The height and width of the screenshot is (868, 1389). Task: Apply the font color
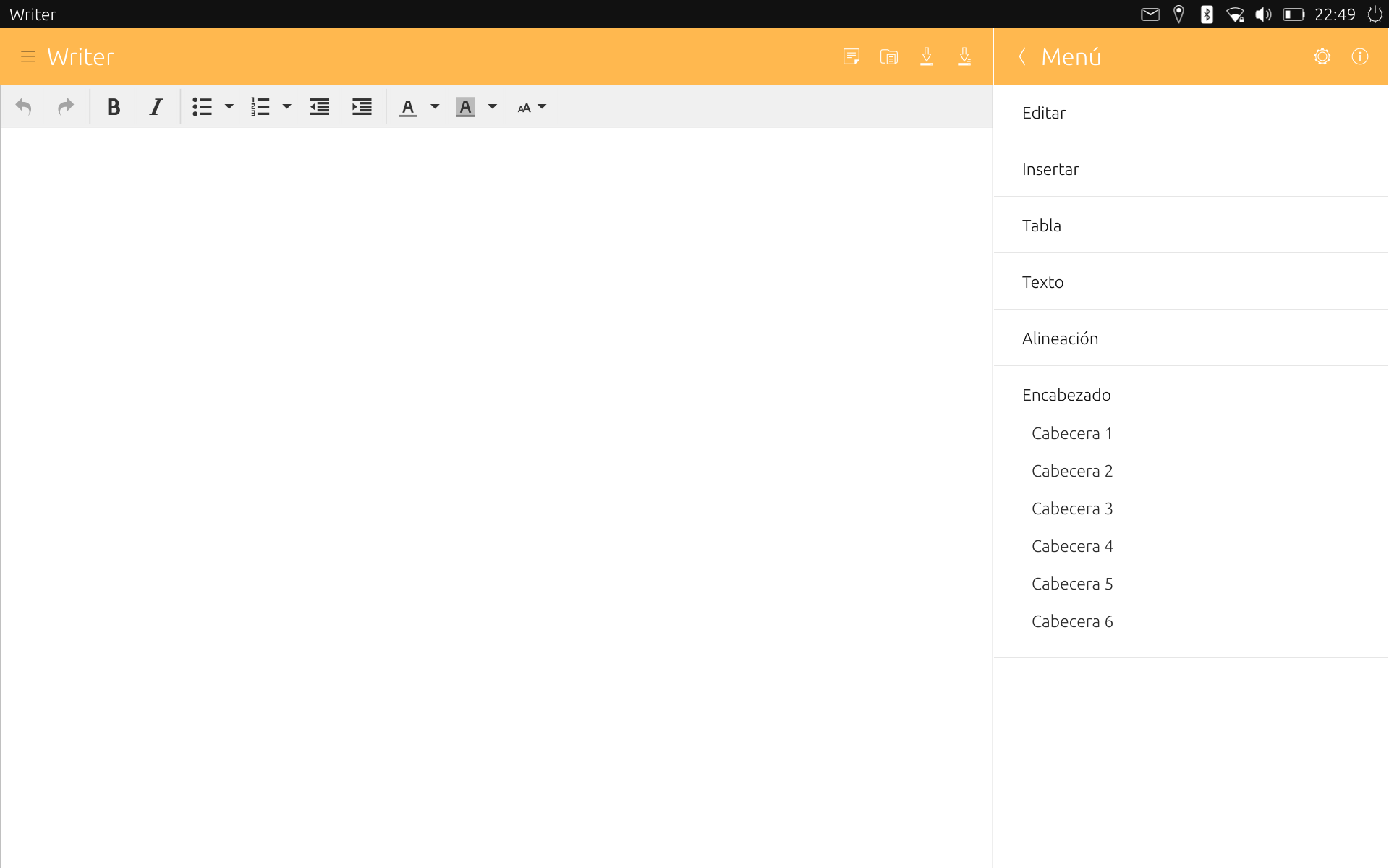[408, 107]
